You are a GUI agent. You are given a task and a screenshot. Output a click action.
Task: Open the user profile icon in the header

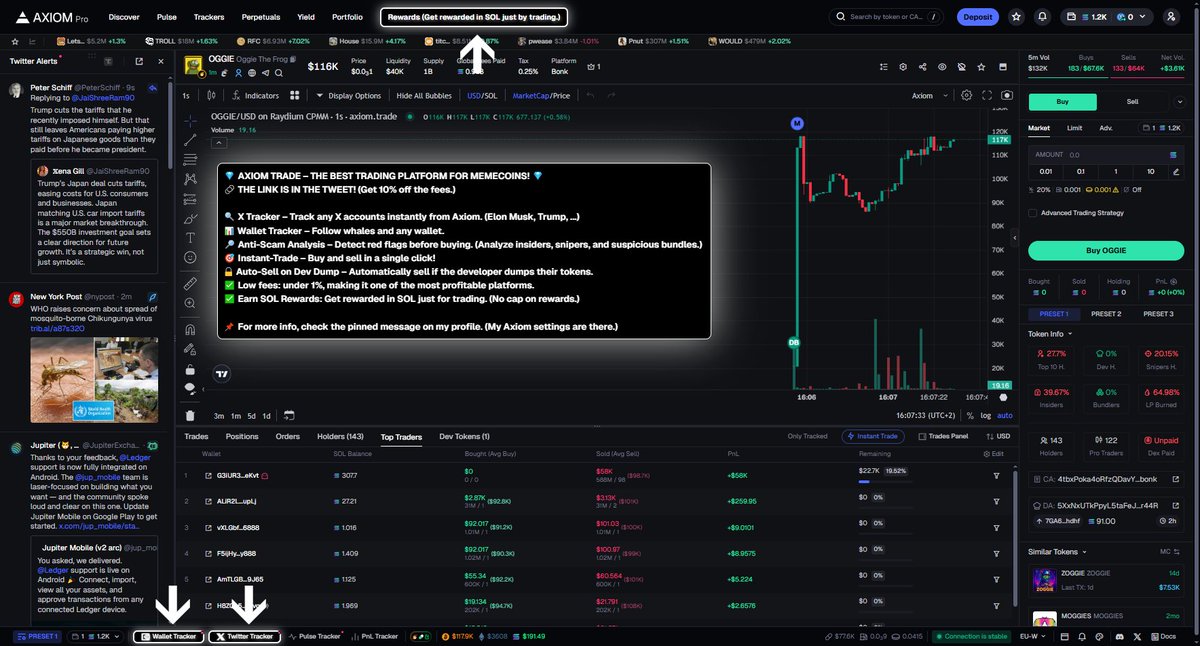(x=1171, y=17)
